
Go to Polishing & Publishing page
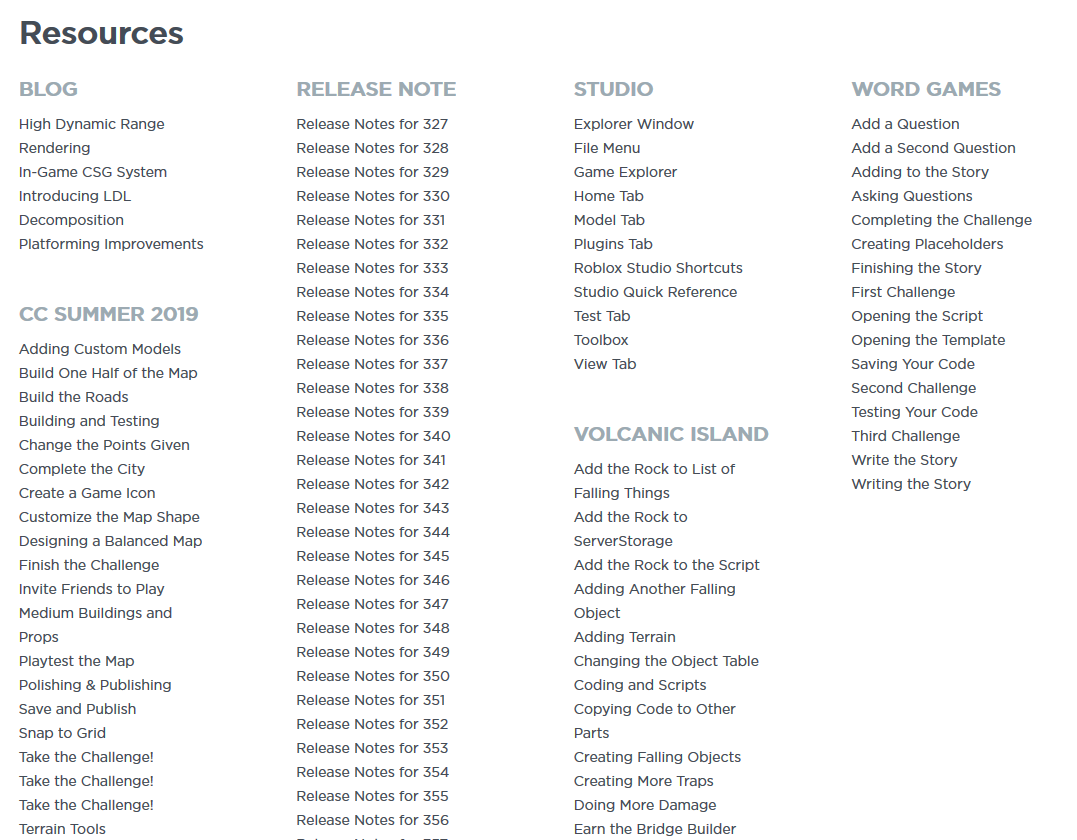coord(95,685)
